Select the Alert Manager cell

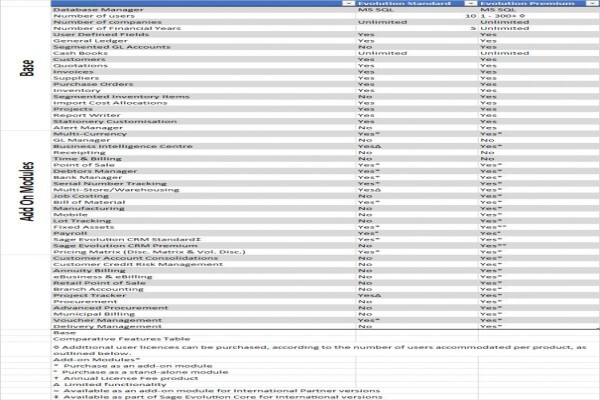click(x=203, y=127)
